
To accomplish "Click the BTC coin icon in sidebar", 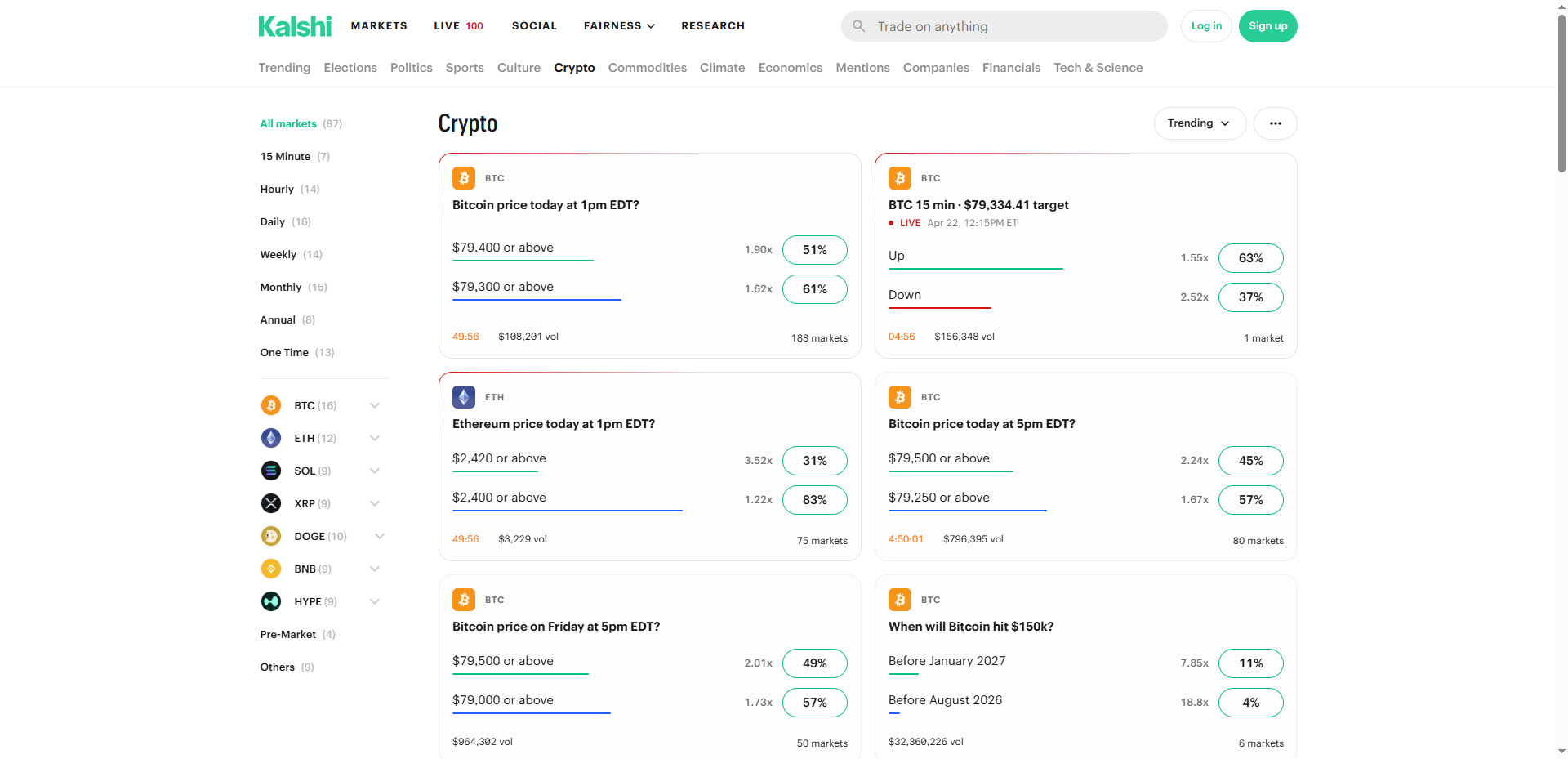I will (x=271, y=405).
